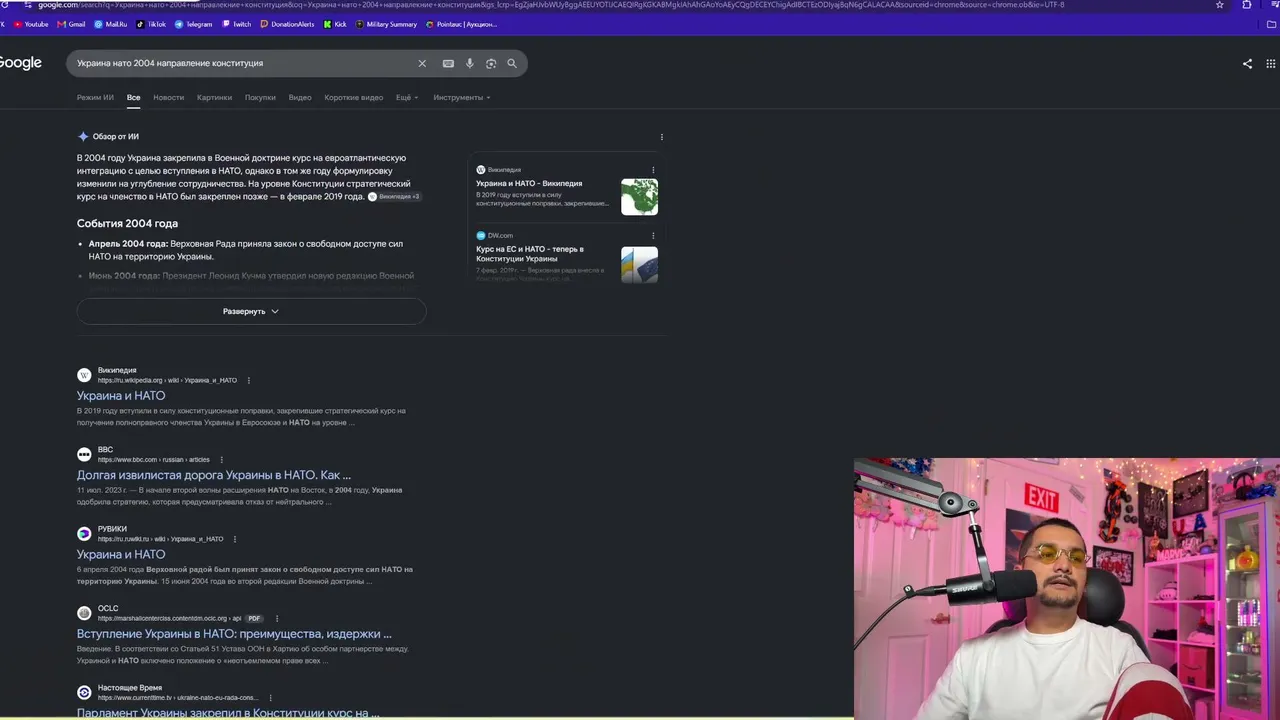1280x720 pixels.
Task: Open Wikipedia result titled Украина и НАТО
Action: [121, 396]
